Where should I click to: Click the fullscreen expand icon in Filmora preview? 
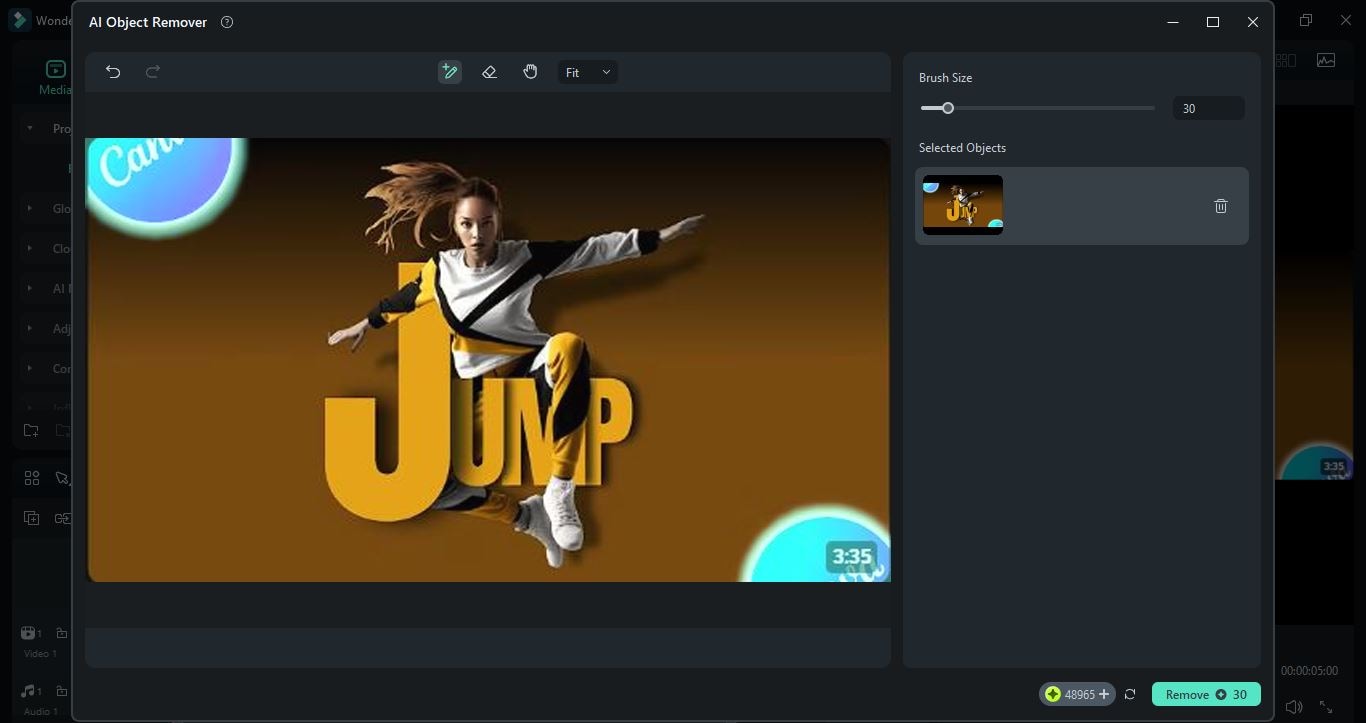(x=1326, y=707)
